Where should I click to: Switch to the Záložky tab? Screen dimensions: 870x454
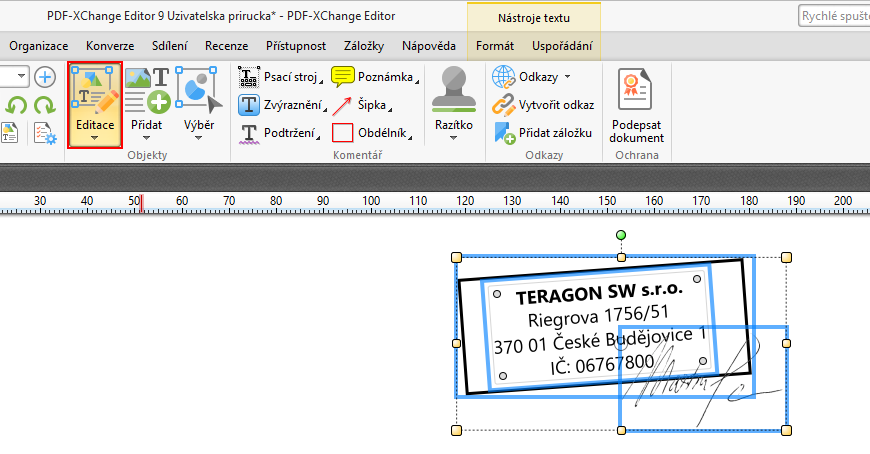click(364, 46)
